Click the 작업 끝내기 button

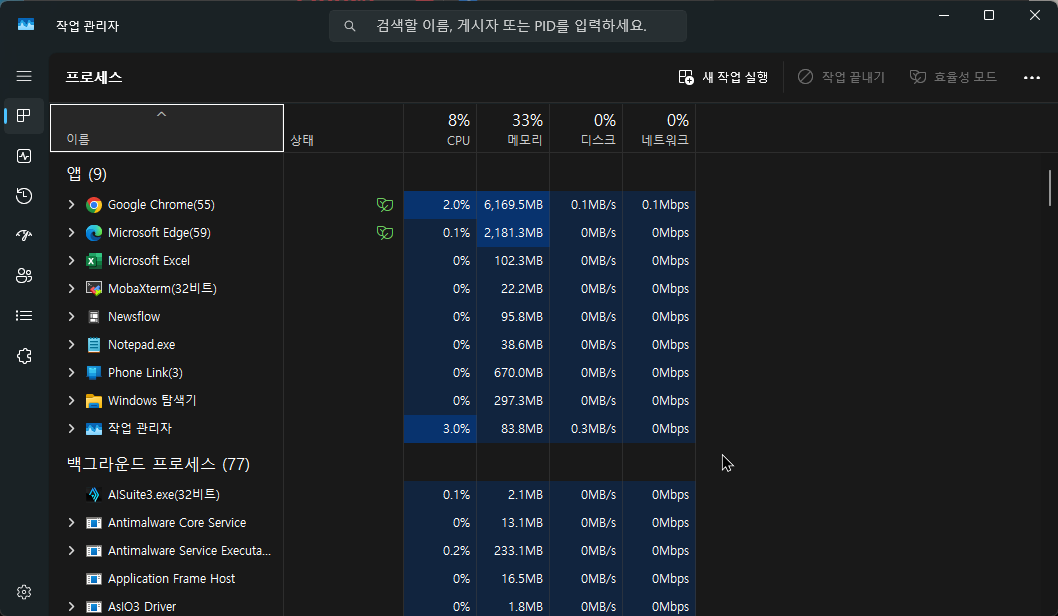pos(841,77)
